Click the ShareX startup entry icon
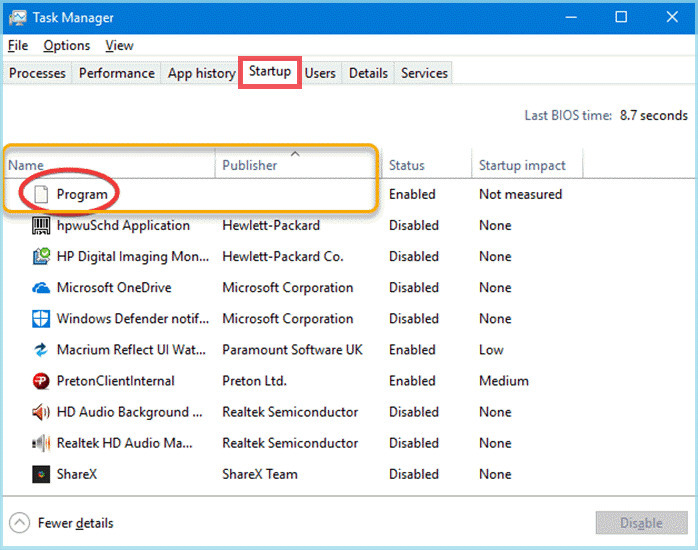 [41, 474]
